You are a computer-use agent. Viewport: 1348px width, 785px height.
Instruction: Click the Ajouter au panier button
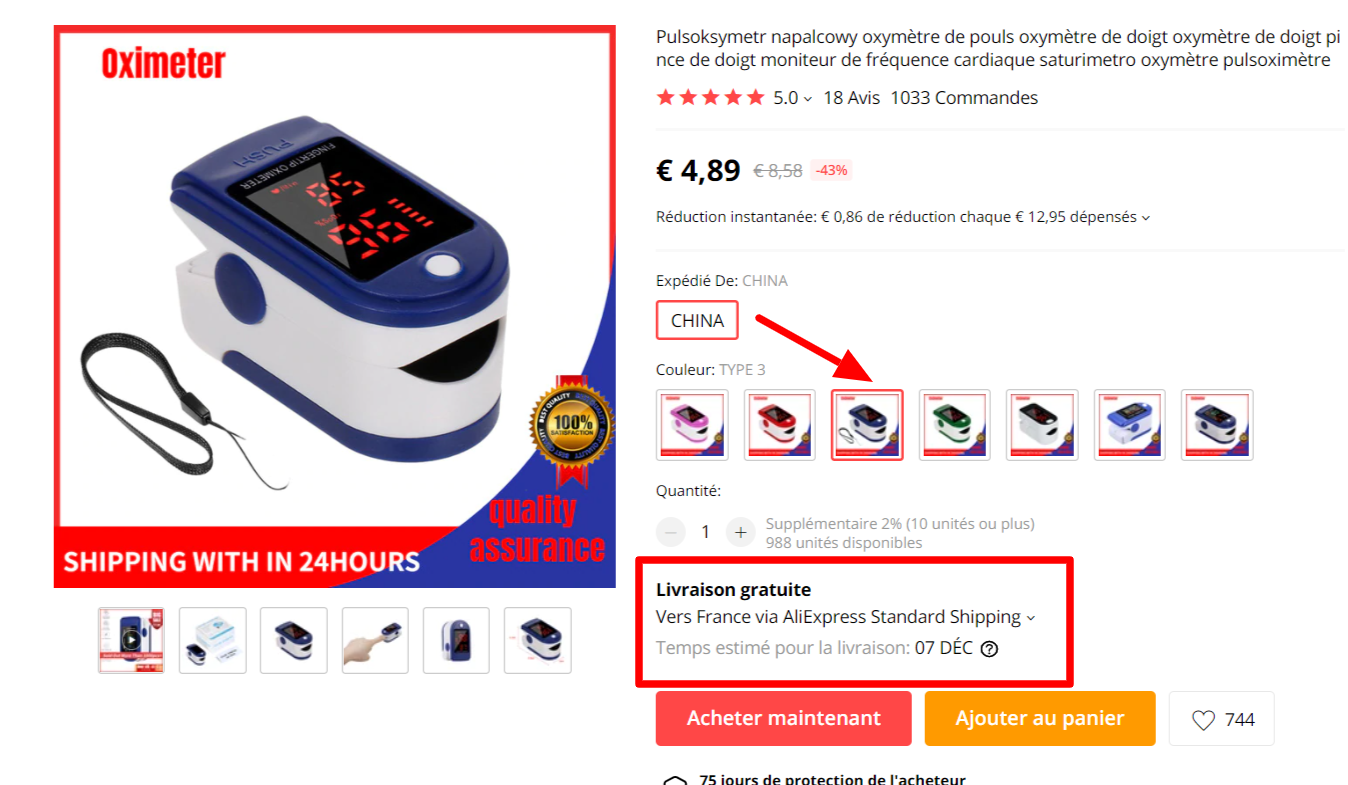(1040, 719)
